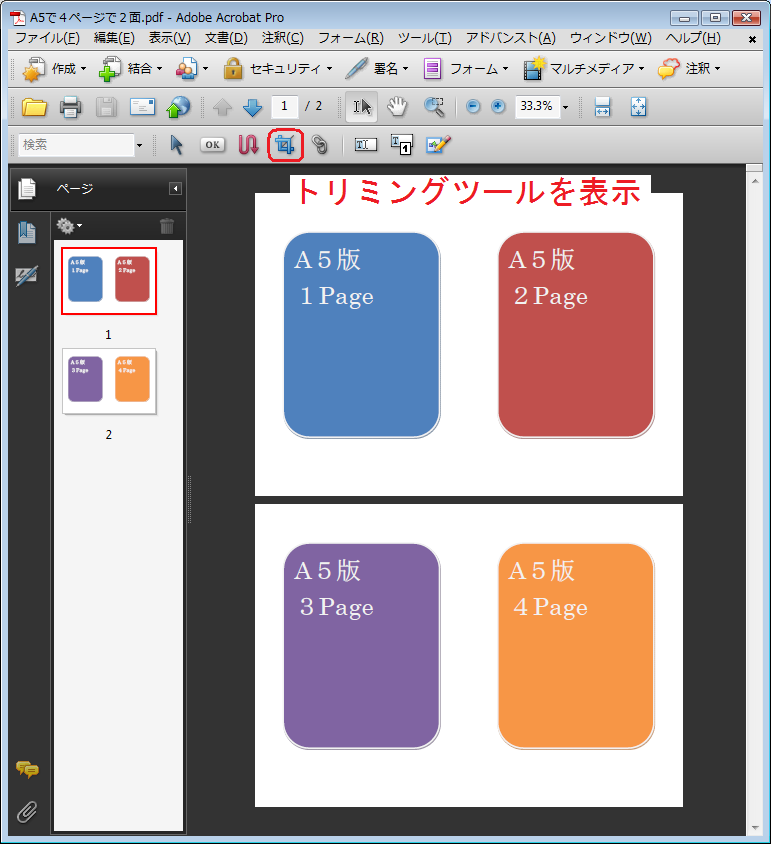Choose the Marquee Zoom tool
771x844 pixels.
click(x=434, y=107)
